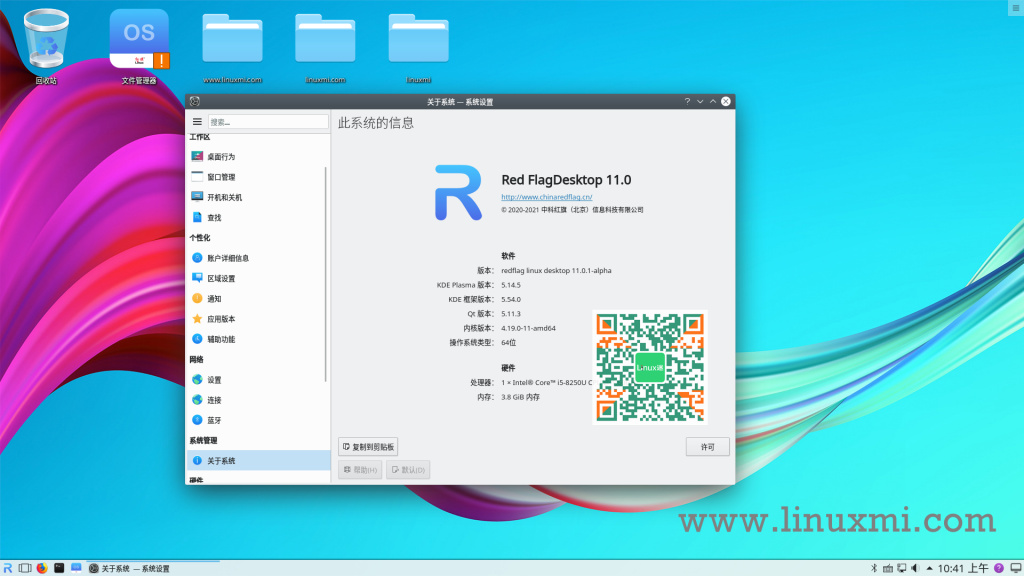1024x576 pixels.
Task: Open 设置 under the 网络 section
Action: point(258,379)
